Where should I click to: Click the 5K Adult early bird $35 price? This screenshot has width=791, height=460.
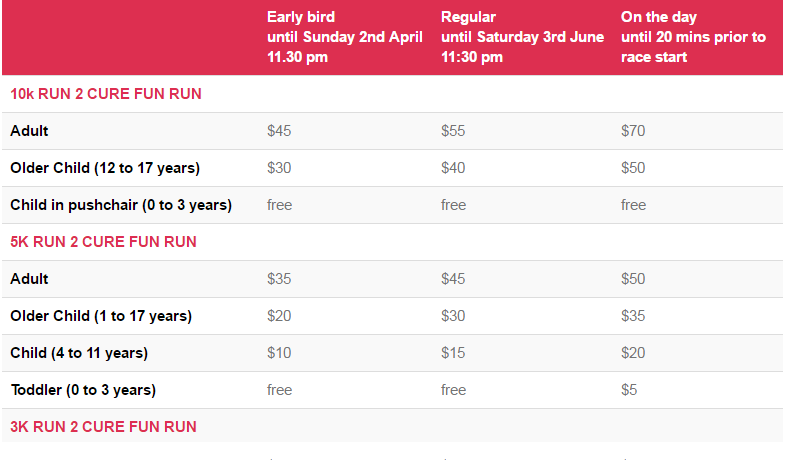[x=279, y=279]
